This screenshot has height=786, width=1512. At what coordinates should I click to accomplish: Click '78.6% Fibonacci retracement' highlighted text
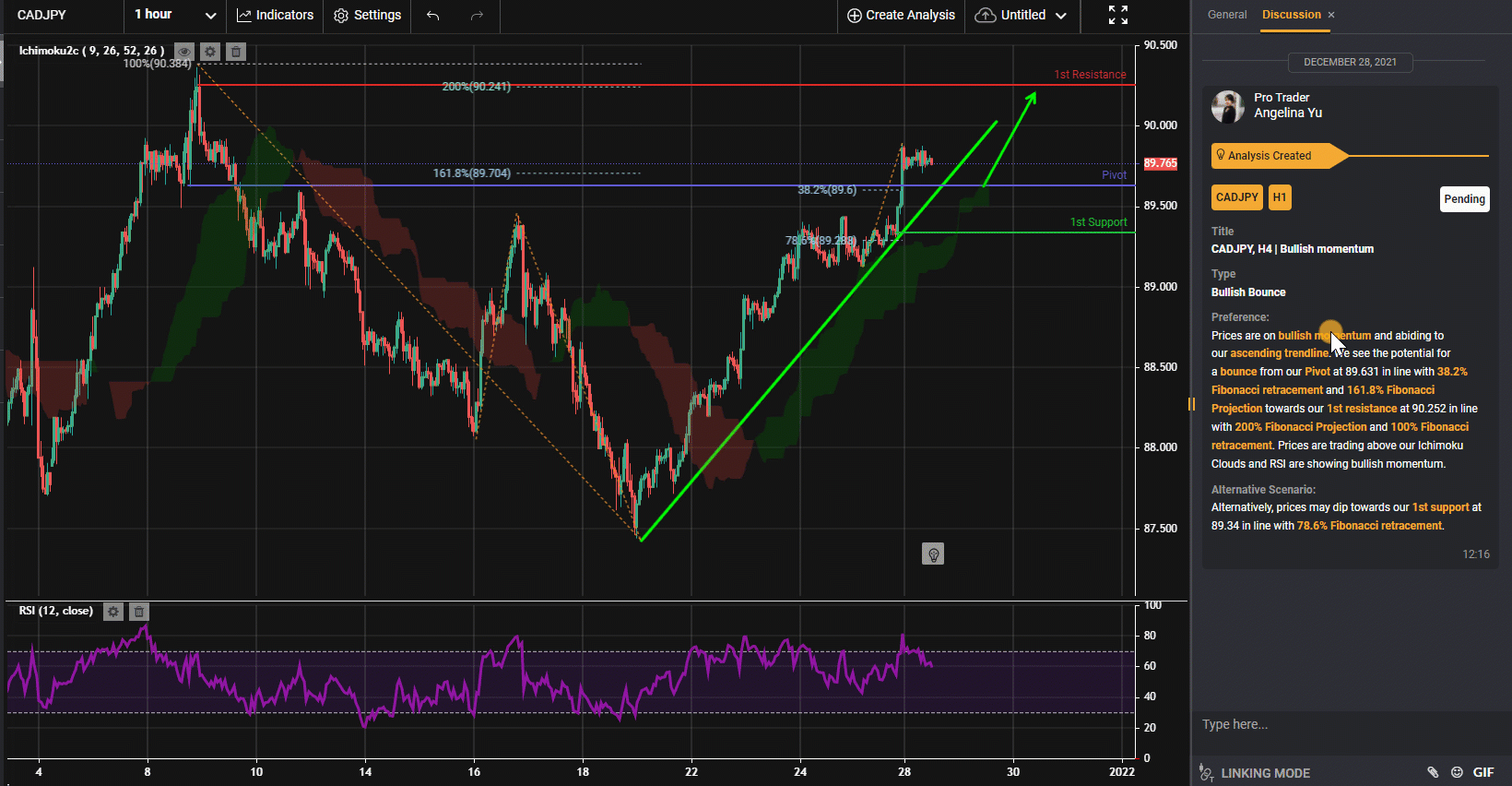pyautogui.click(x=1369, y=526)
